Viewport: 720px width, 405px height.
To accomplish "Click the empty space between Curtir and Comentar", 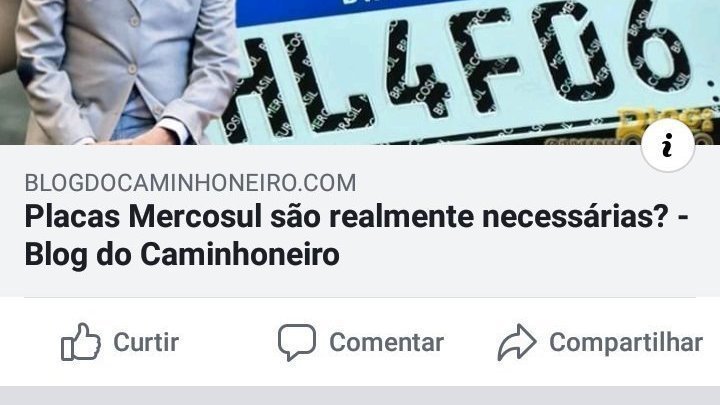I will click(x=228, y=342).
